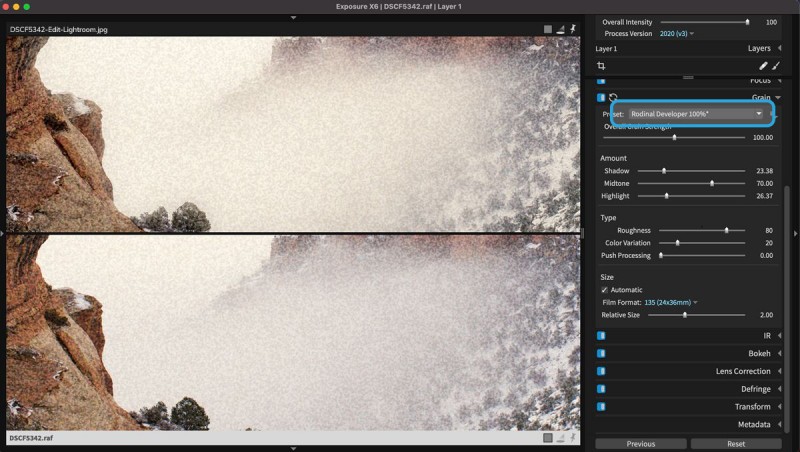Click the Grain panel reset icon
Screen dimensions: 800x452
[x=613, y=97]
